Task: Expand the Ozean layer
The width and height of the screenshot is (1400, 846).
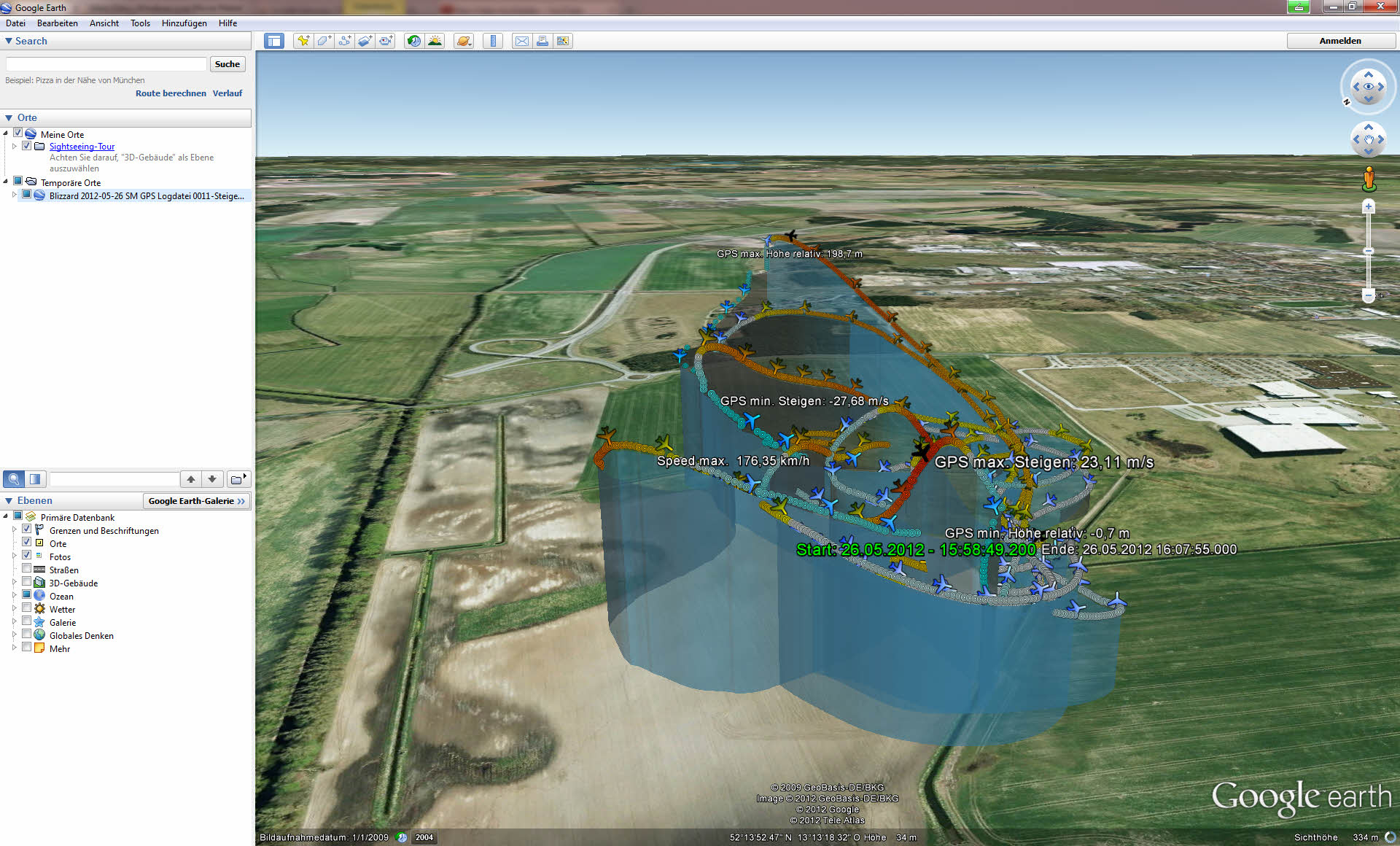Action: pos(14,596)
